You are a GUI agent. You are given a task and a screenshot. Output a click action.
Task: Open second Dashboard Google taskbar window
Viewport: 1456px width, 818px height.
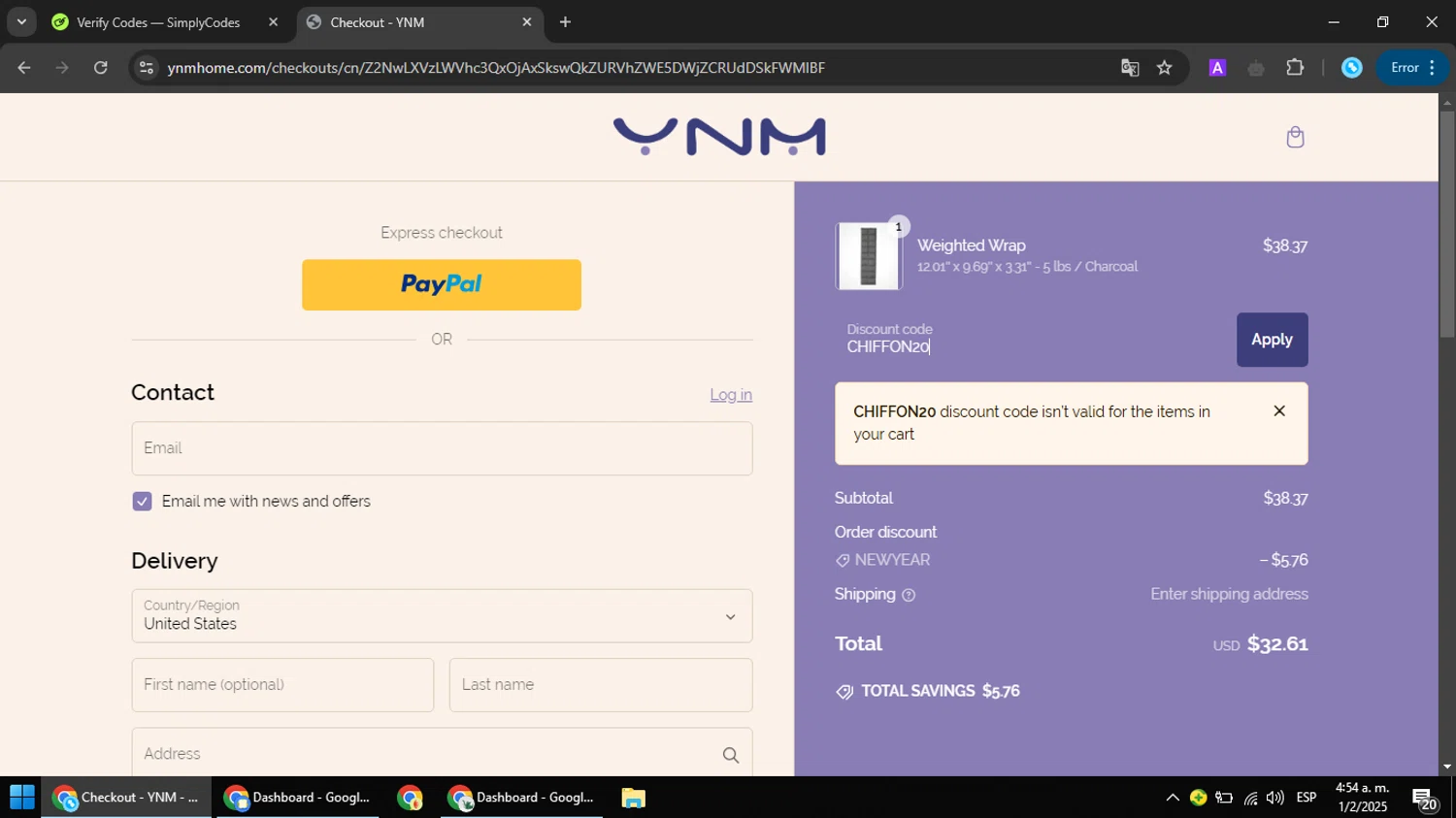pyautogui.click(x=521, y=798)
